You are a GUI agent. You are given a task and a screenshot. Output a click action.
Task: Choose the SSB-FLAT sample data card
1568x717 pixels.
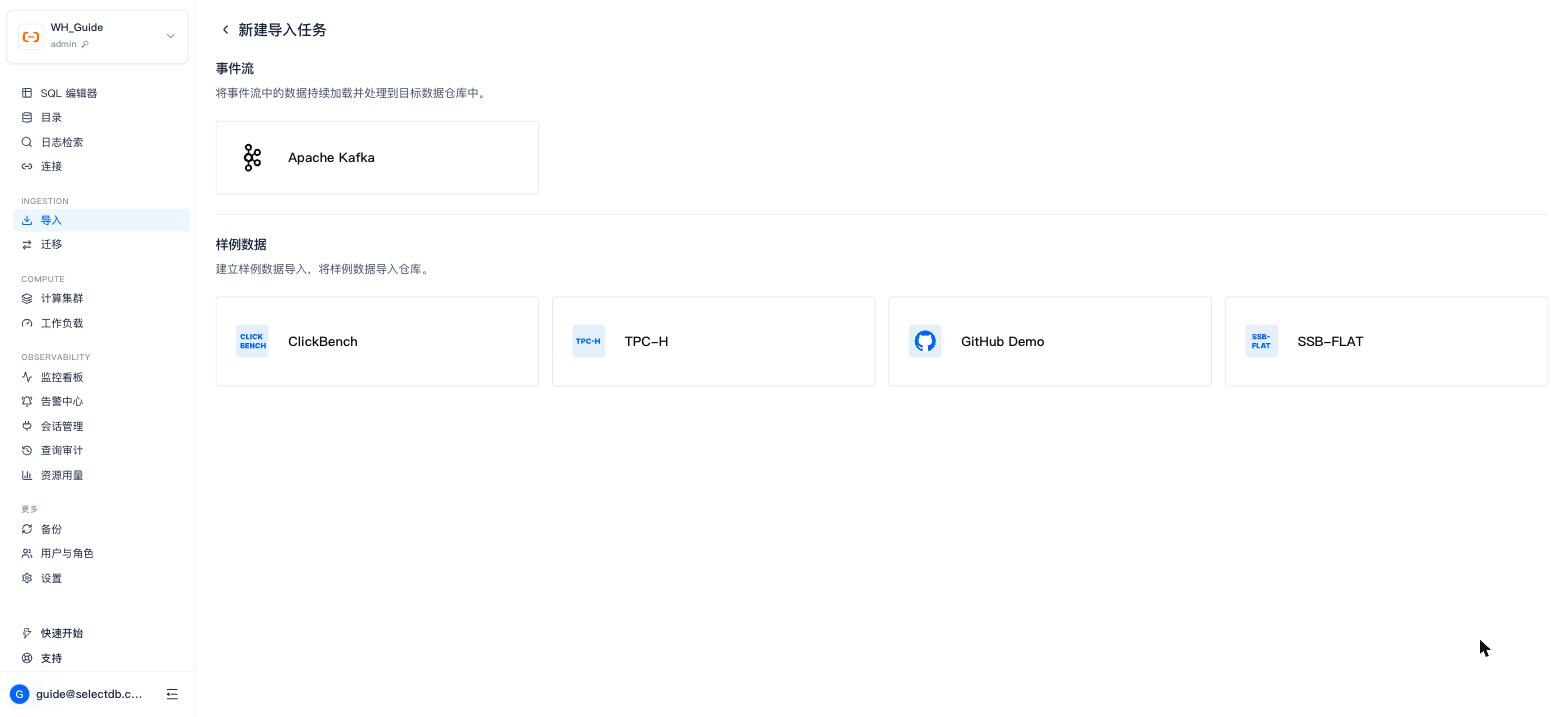click(1386, 341)
